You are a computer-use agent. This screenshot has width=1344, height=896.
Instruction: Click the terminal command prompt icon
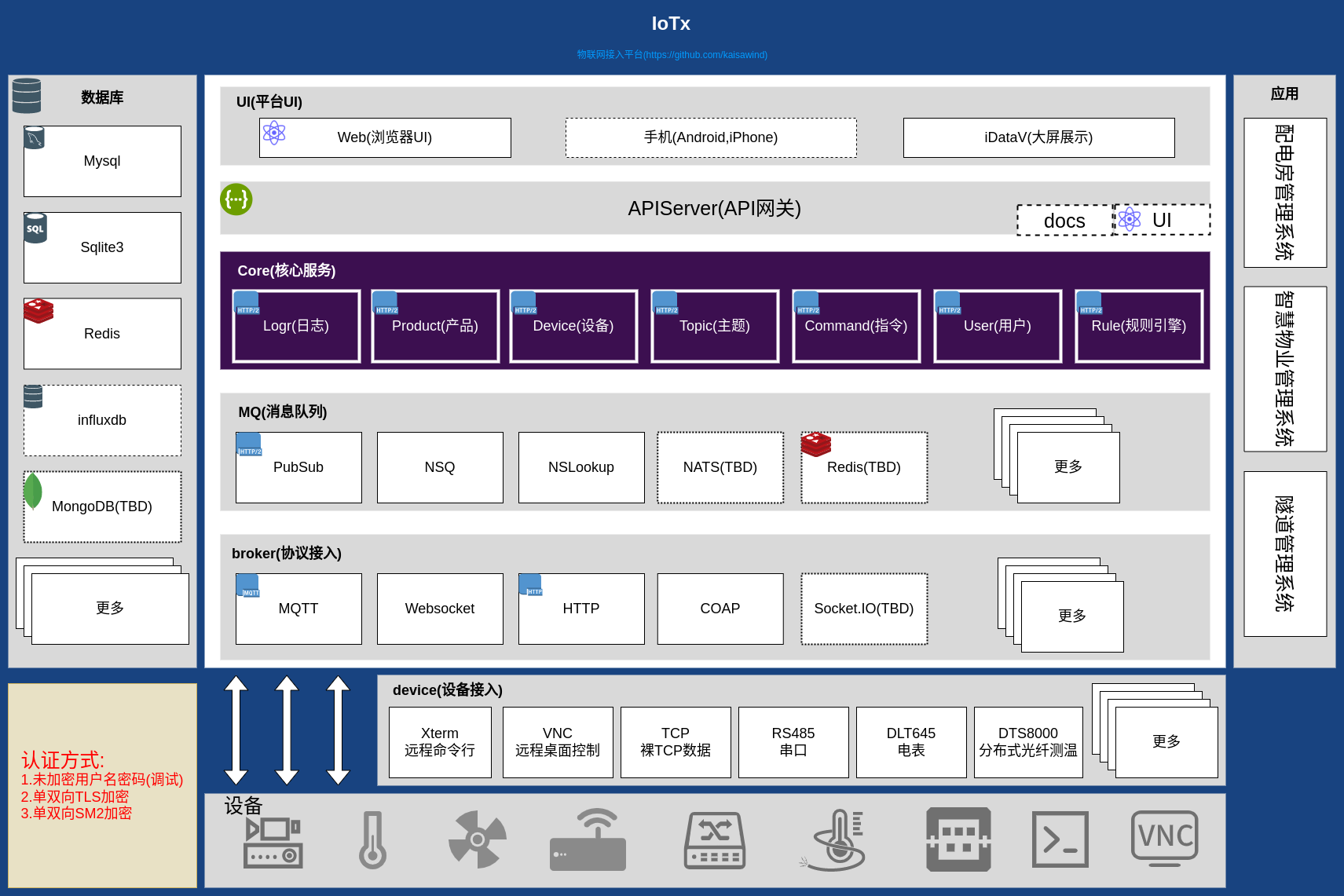[x=1060, y=839]
